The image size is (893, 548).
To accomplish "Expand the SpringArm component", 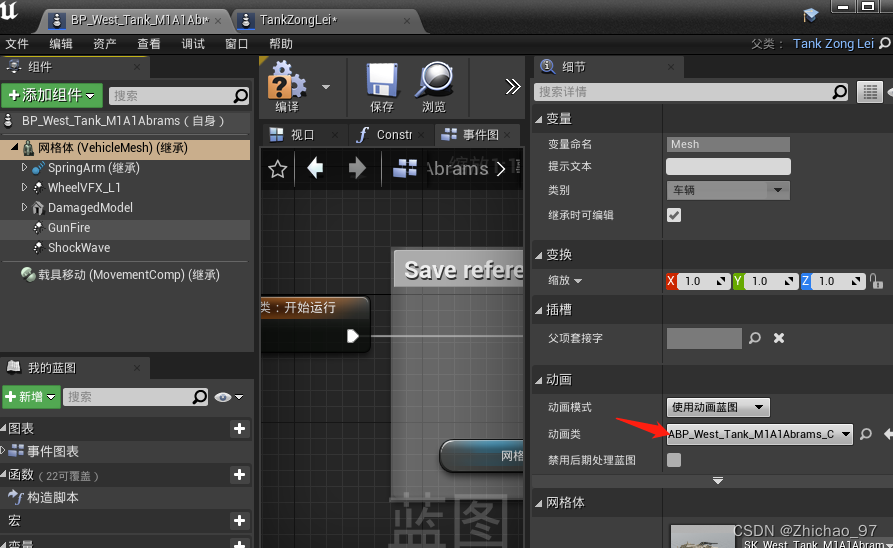I will point(24,167).
